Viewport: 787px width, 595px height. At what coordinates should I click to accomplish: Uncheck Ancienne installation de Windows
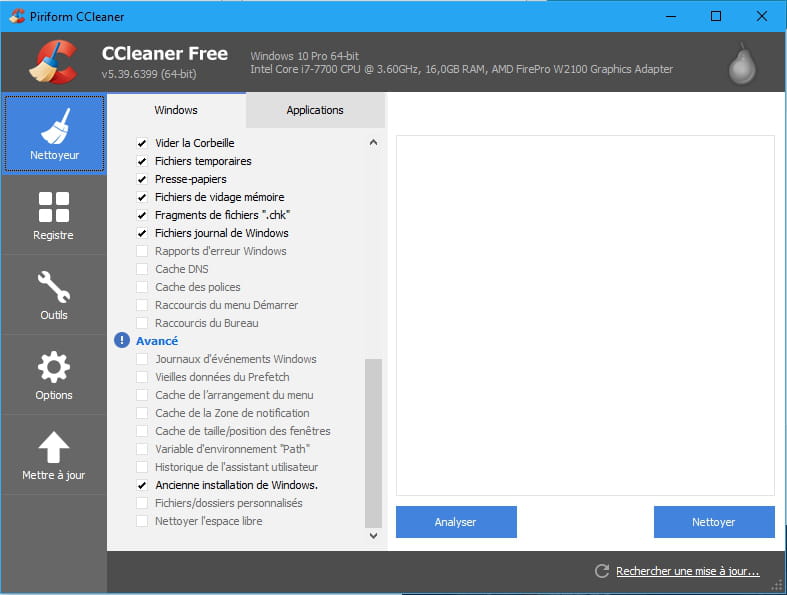click(x=142, y=485)
